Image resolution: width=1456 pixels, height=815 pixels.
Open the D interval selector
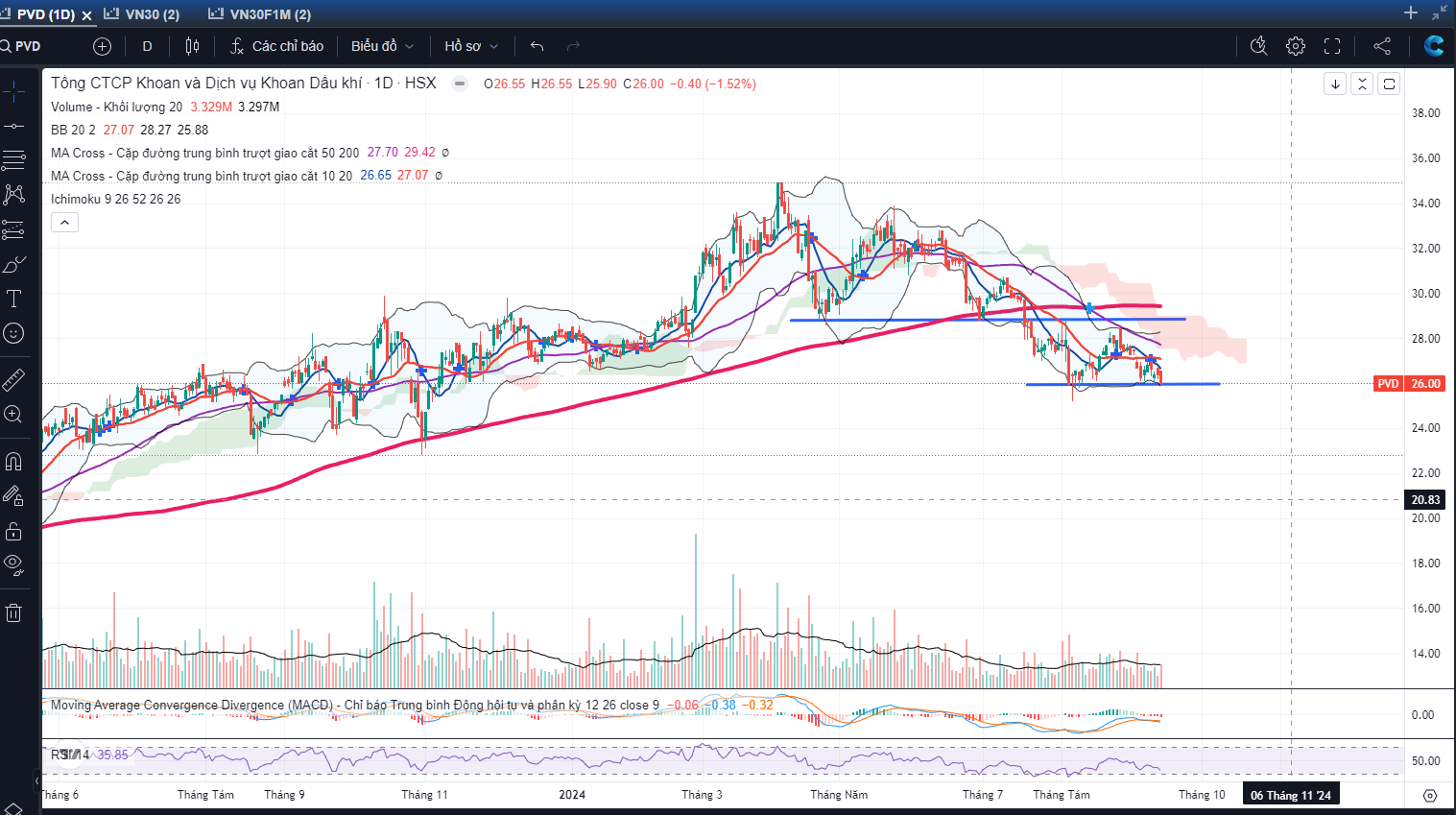147,46
